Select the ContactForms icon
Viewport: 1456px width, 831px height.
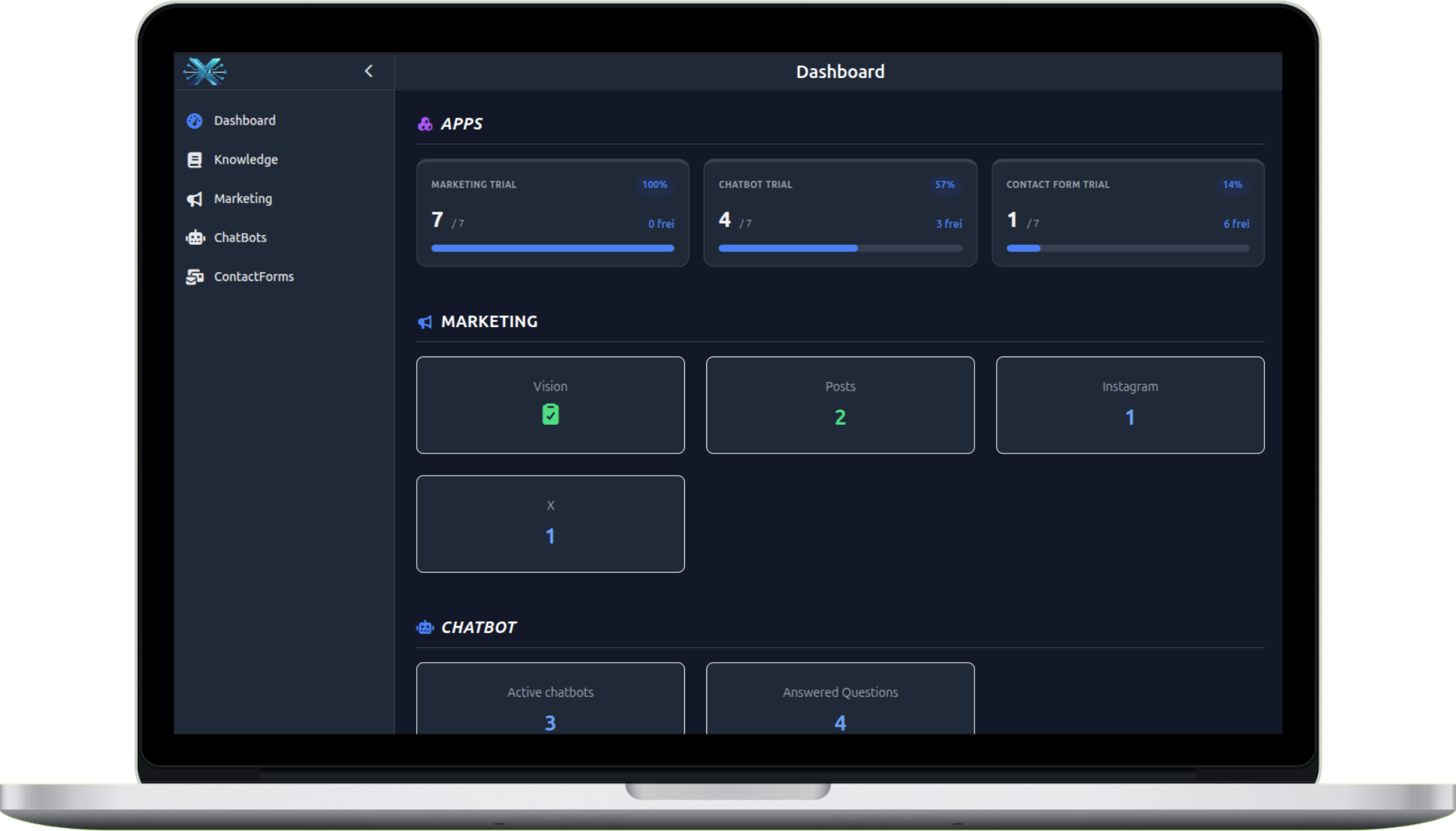(x=195, y=277)
